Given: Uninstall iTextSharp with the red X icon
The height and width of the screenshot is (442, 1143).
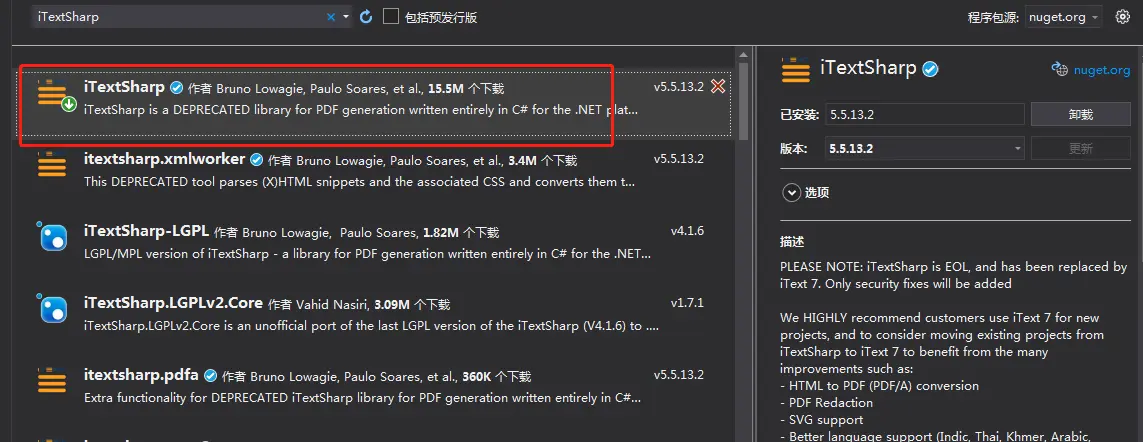Looking at the screenshot, I should click(x=717, y=87).
